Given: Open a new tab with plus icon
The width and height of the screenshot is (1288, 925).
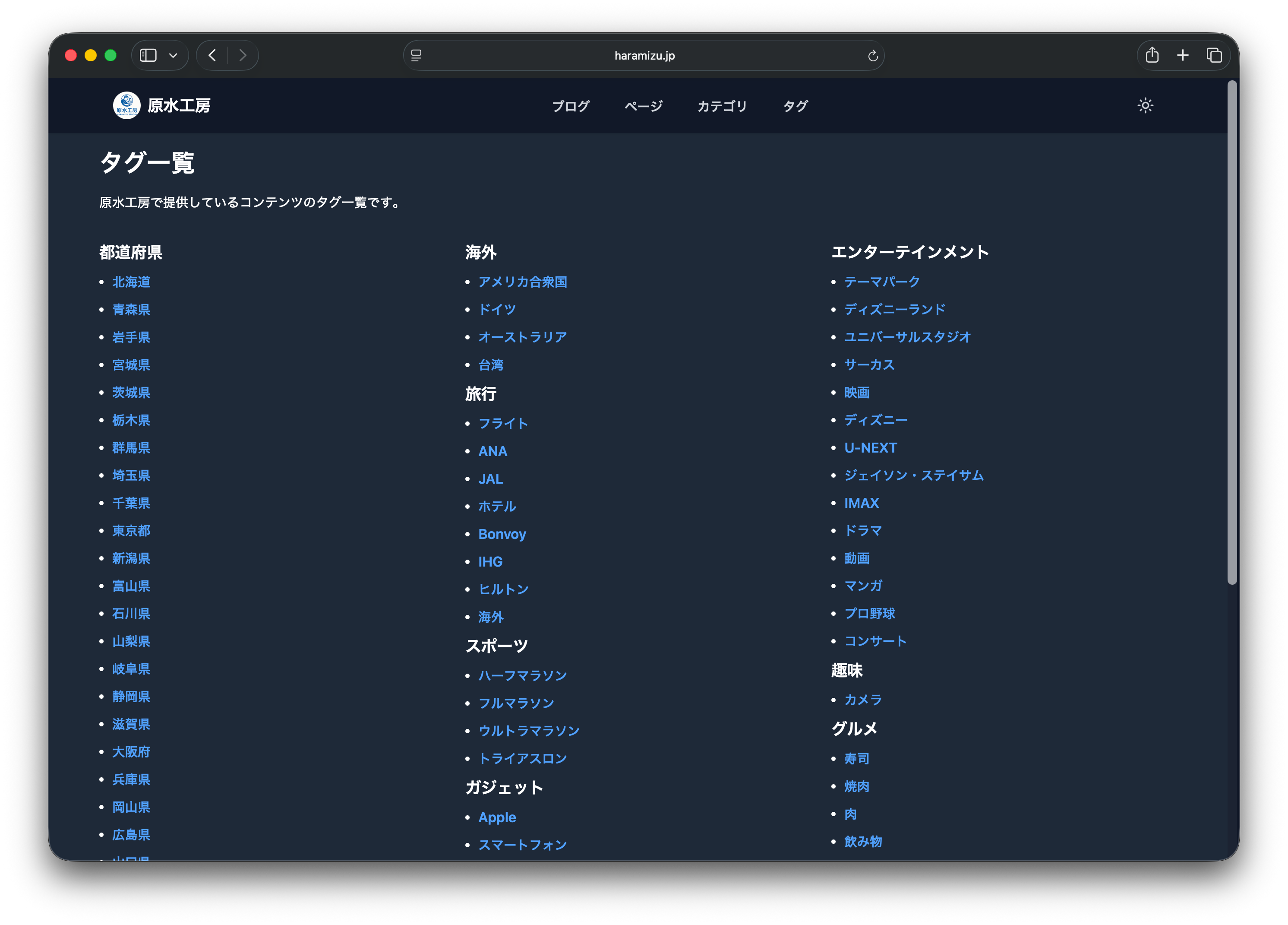Looking at the screenshot, I should pyautogui.click(x=1183, y=55).
